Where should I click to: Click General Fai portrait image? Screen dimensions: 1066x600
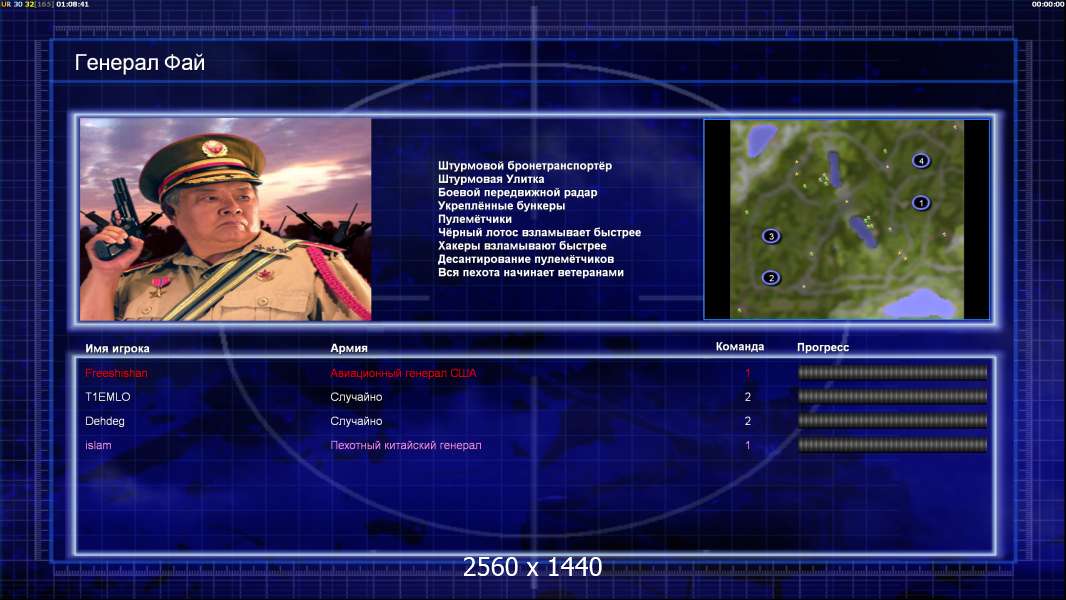(226, 219)
